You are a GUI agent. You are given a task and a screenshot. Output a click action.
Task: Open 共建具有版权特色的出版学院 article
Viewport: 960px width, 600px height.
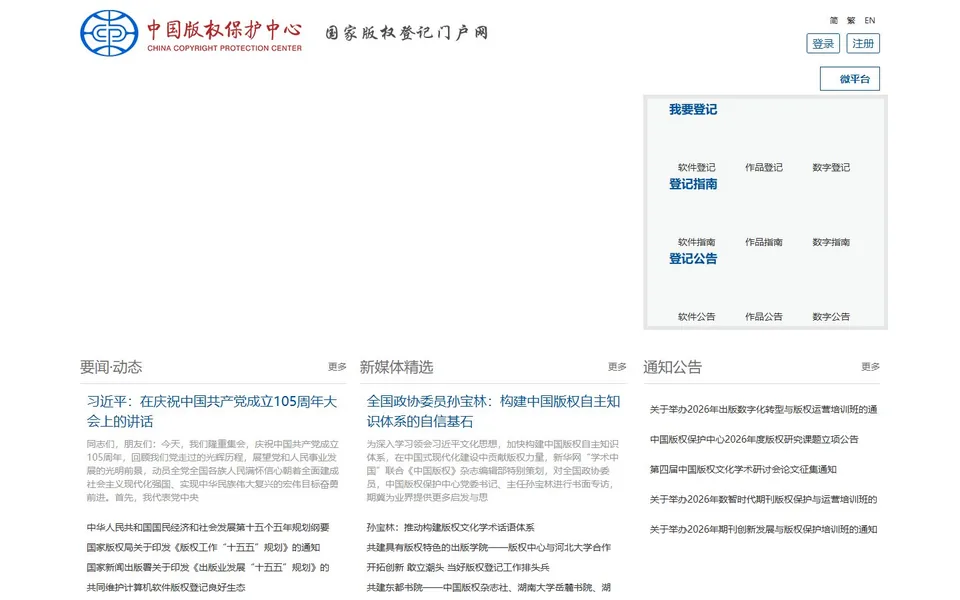point(489,547)
